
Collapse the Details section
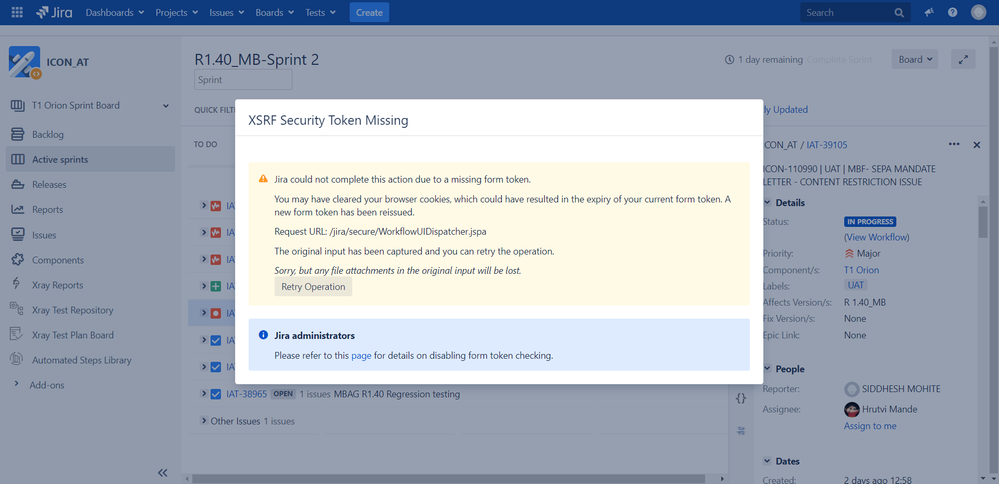(x=767, y=203)
